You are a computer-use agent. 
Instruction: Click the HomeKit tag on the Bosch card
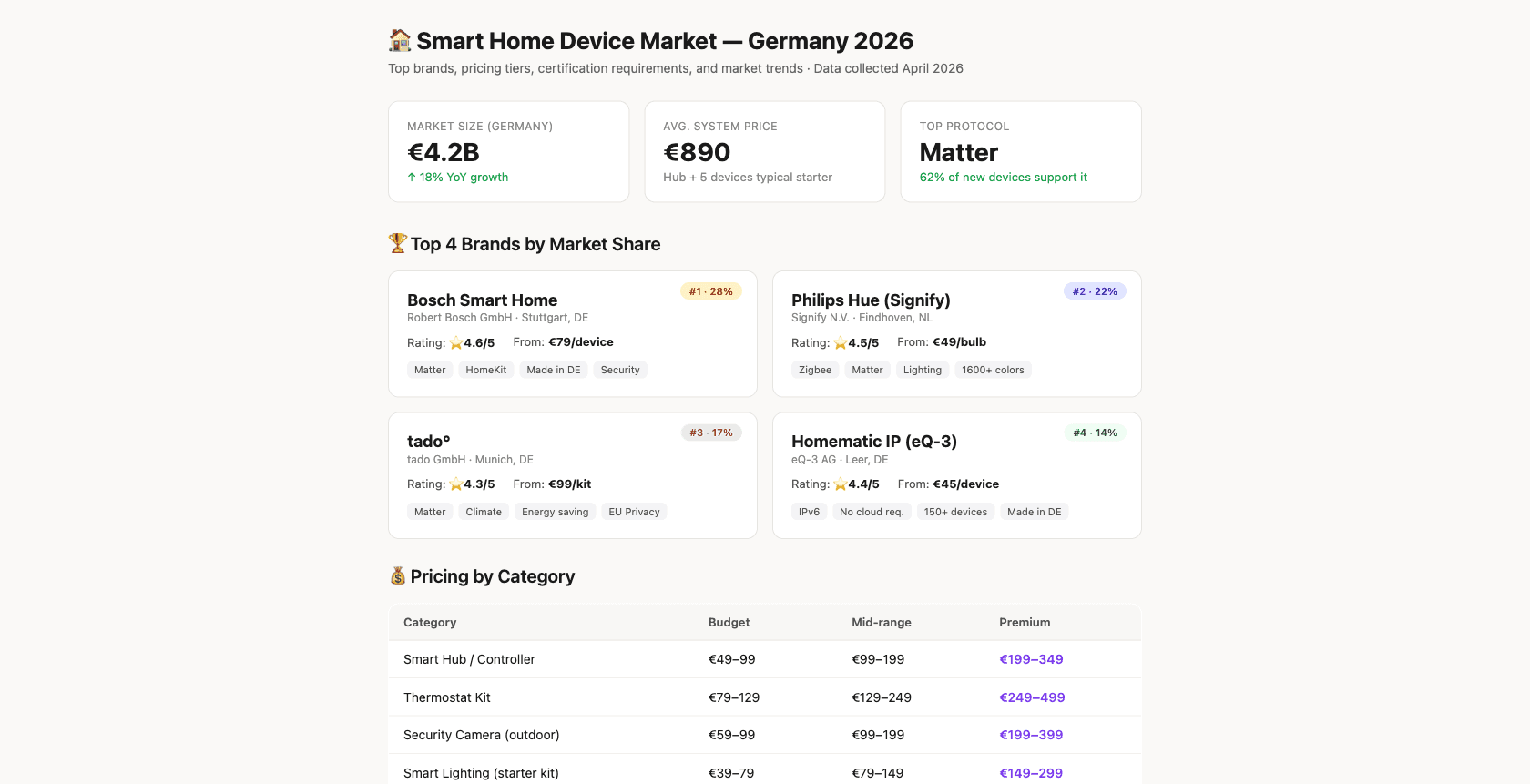486,370
